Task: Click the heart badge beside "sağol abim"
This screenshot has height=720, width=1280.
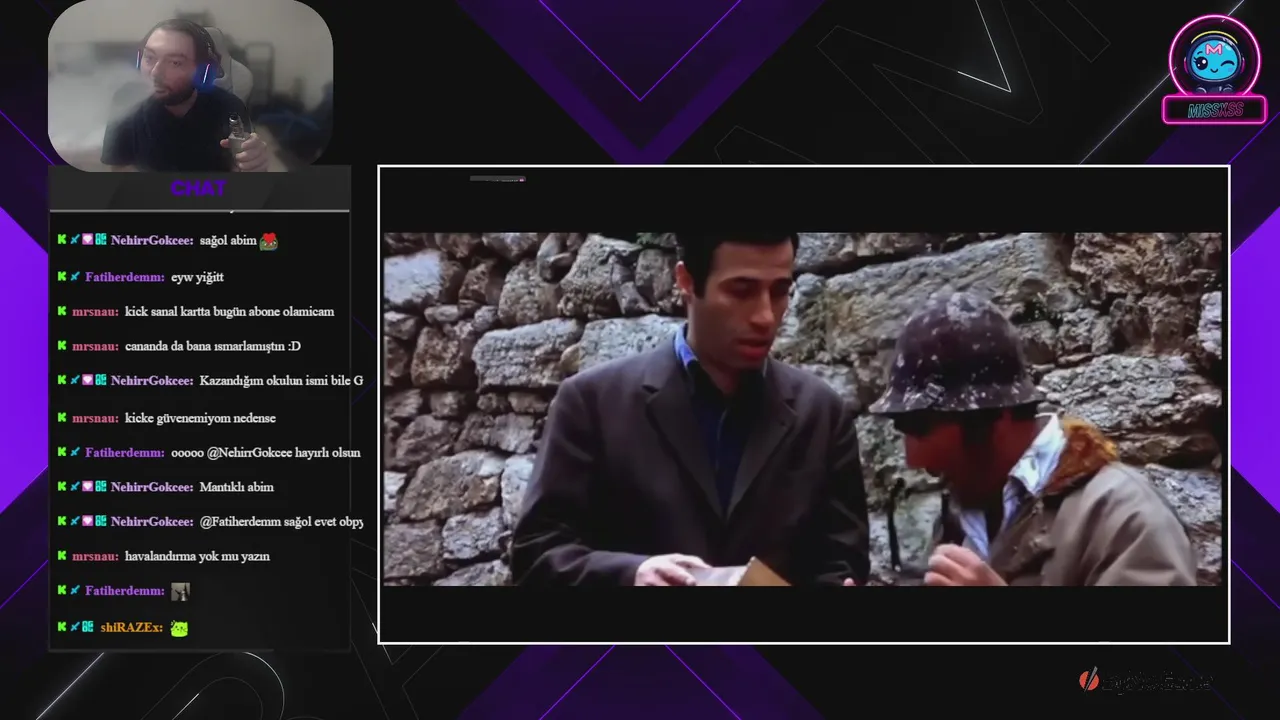Action: [x=88, y=240]
